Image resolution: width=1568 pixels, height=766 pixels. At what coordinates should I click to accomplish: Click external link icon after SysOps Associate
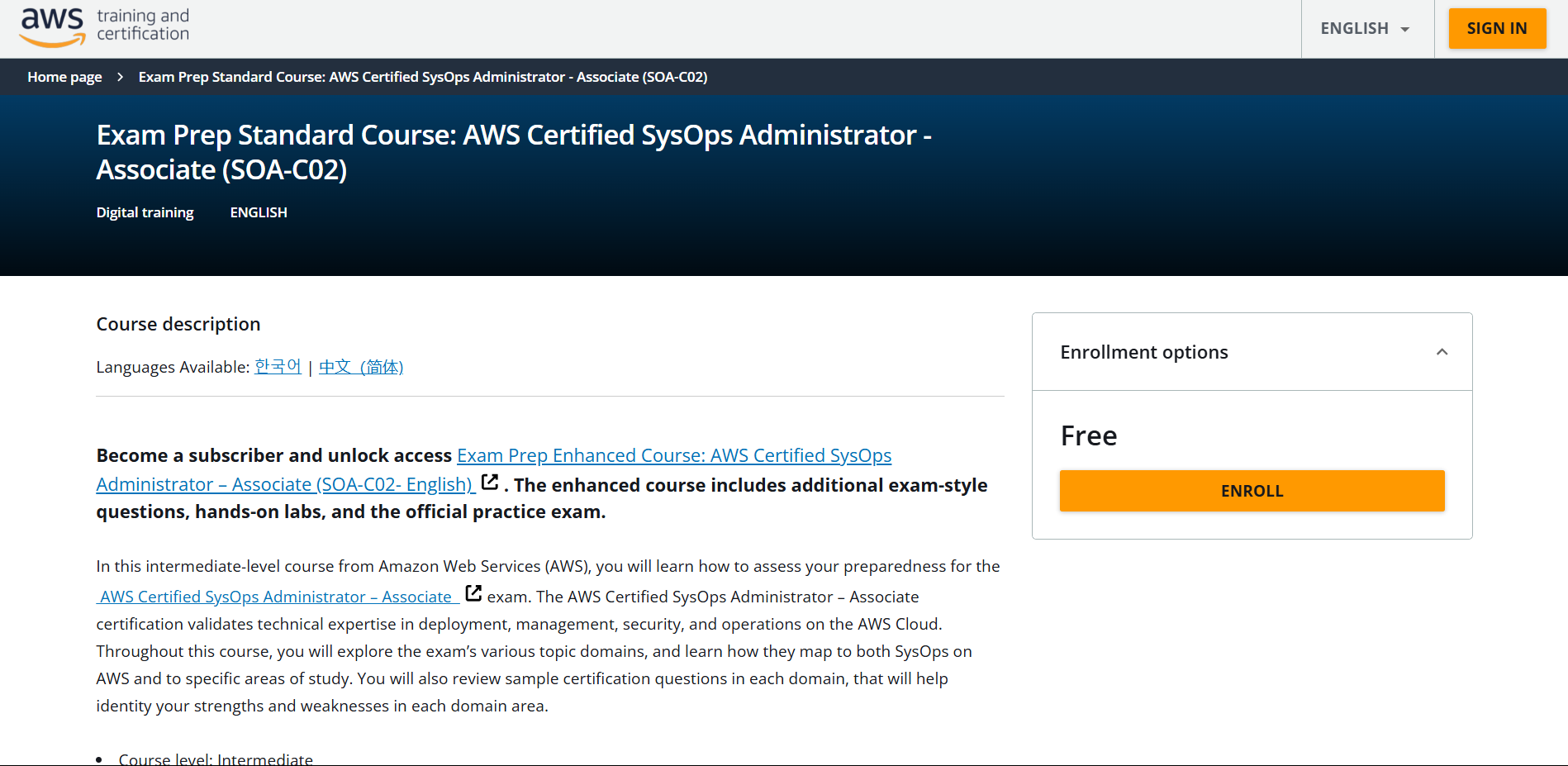[x=473, y=593]
